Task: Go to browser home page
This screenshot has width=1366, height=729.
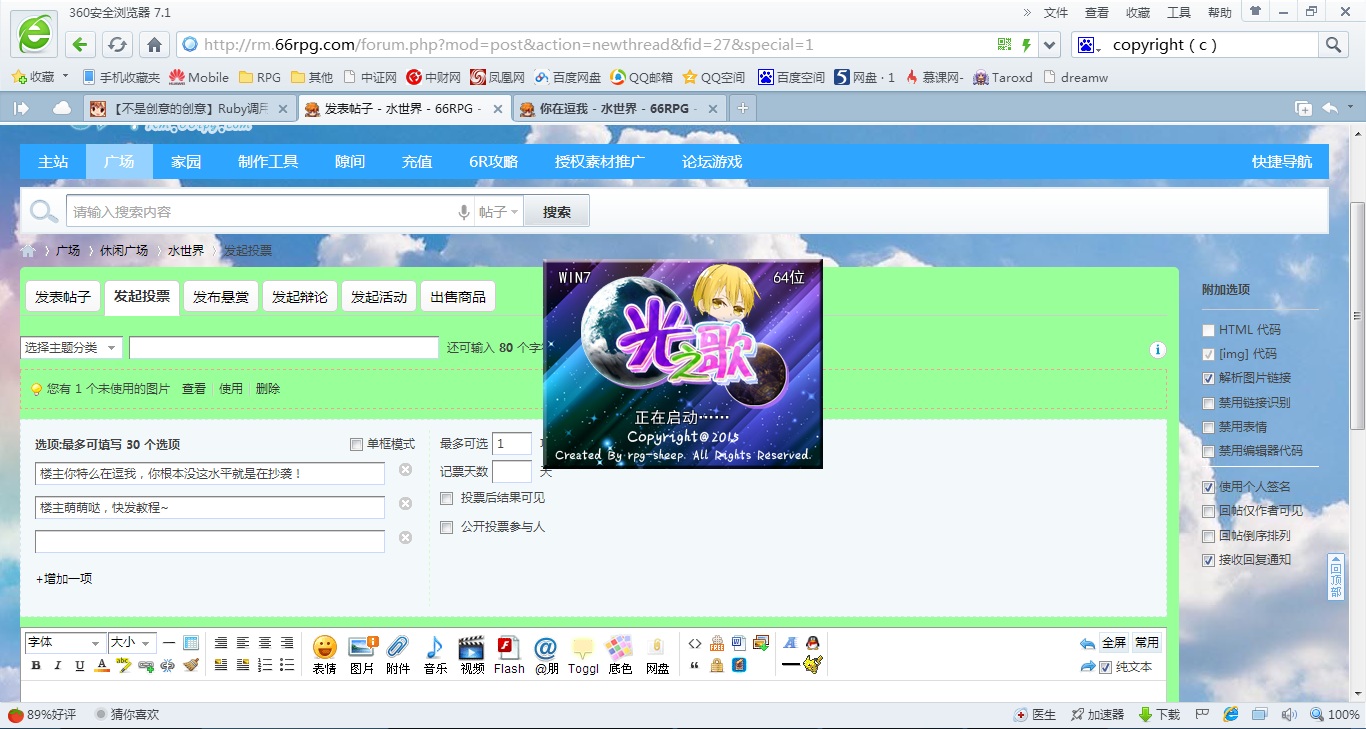Action: click(x=154, y=45)
